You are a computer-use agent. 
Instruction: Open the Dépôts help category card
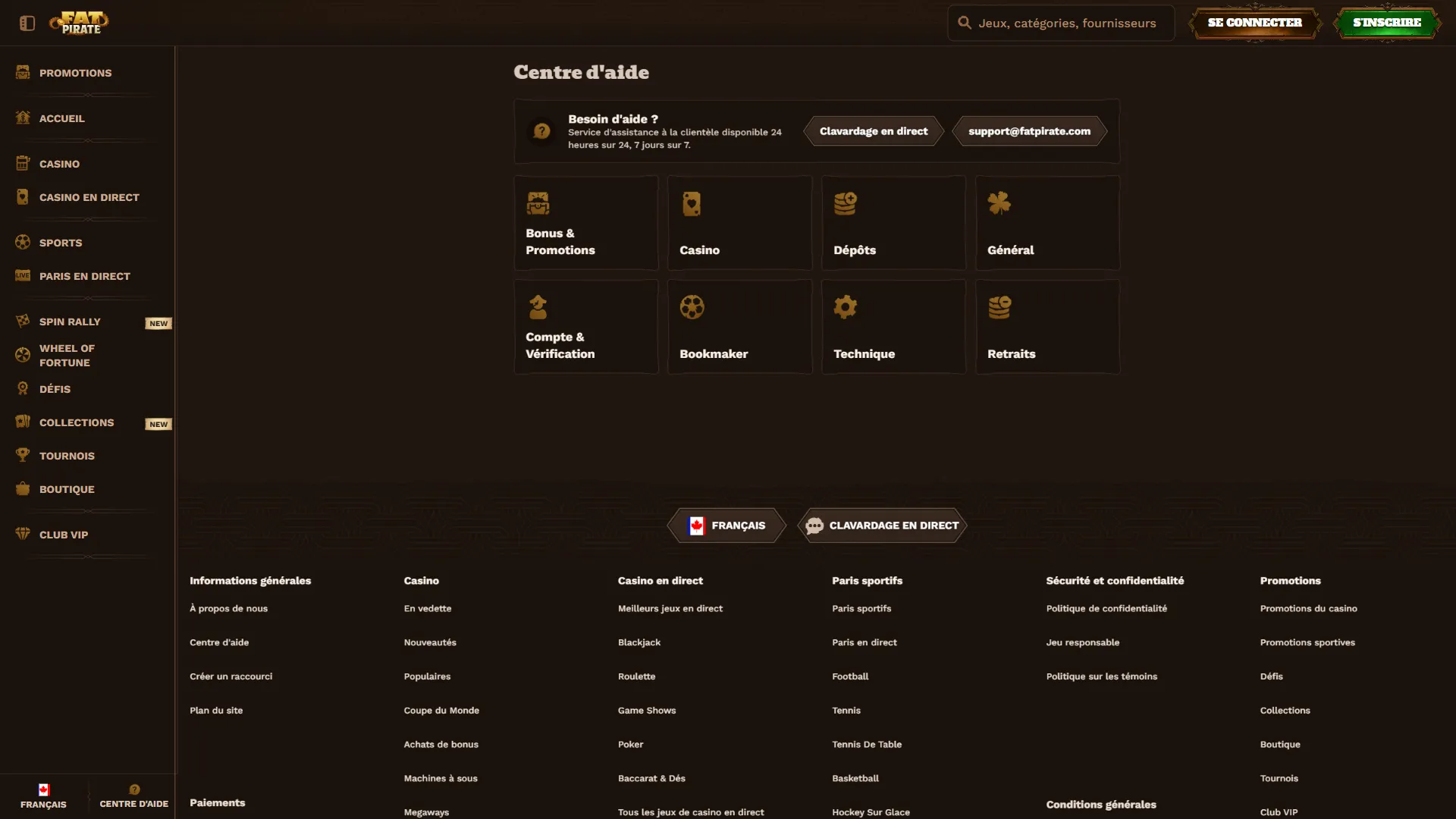[x=893, y=223]
